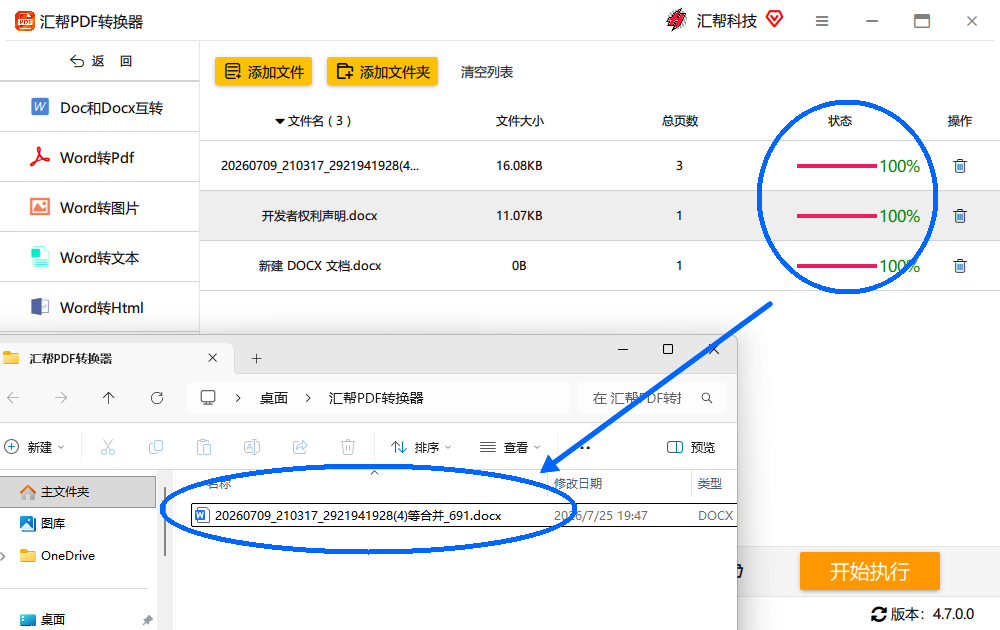The image size is (1000, 630).
Task: Select Word转Html in the sidebar
Action: pos(99,307)
